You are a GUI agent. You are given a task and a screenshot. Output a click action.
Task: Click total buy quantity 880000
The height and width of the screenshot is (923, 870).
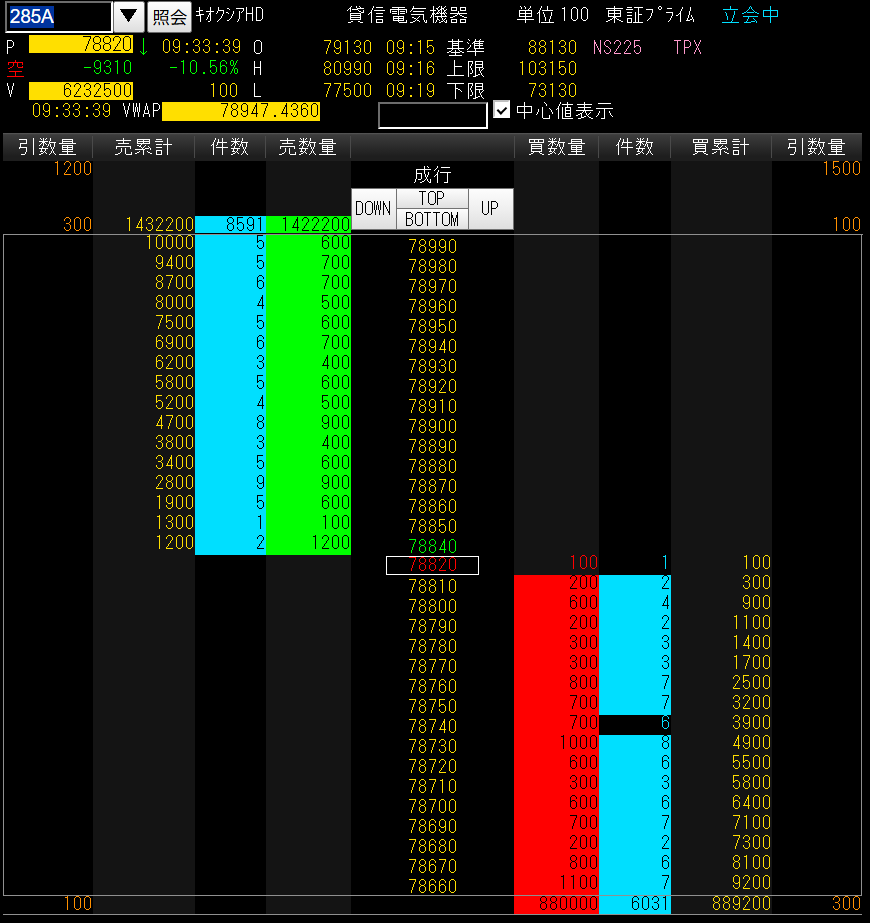coord(568,904)
